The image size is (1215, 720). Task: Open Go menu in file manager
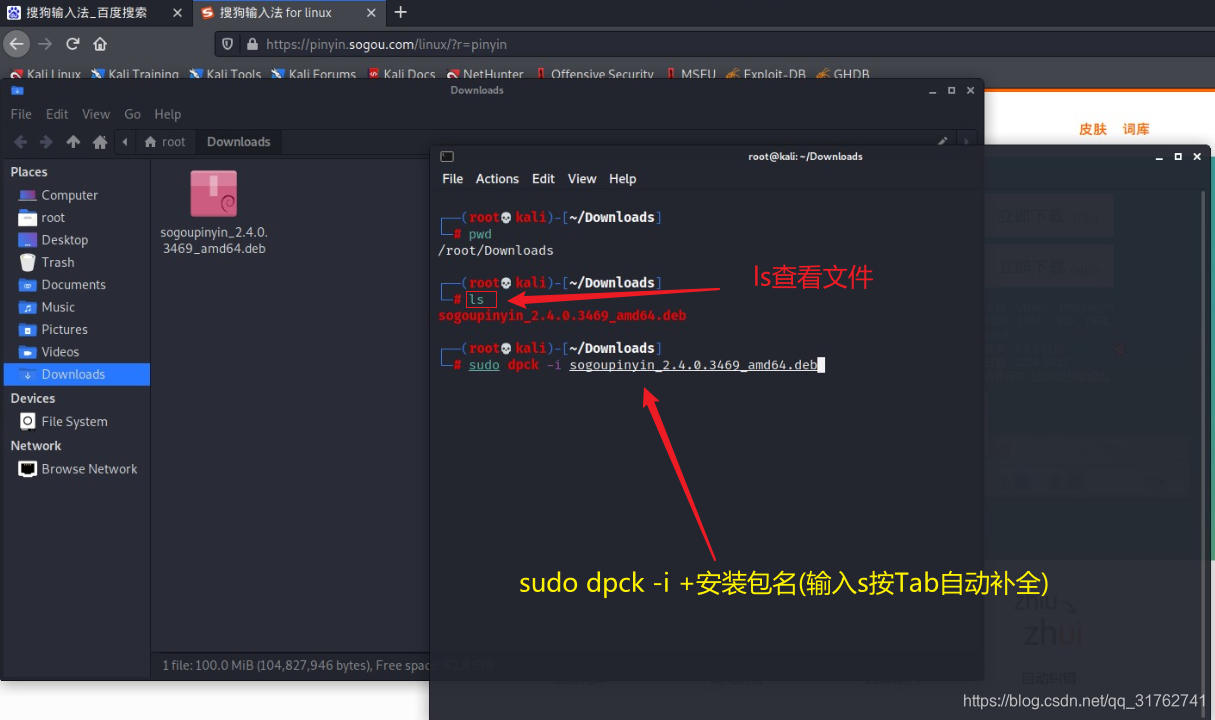[x=132, y=114]
